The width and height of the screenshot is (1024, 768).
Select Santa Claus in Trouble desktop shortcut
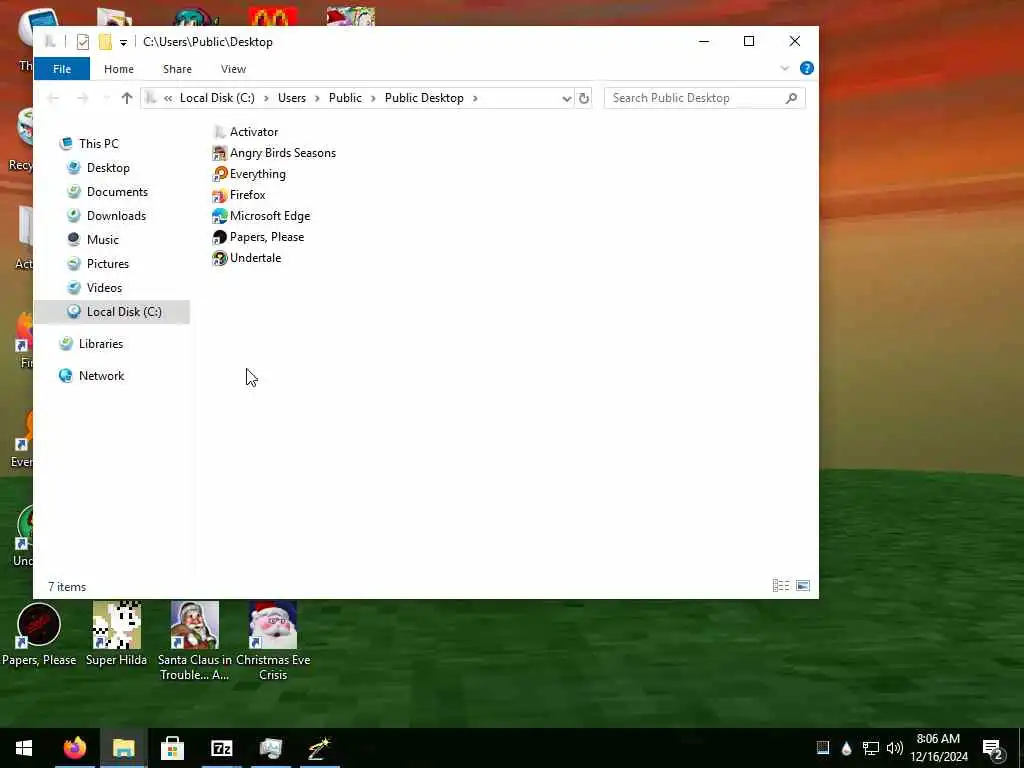coord(195,641)
